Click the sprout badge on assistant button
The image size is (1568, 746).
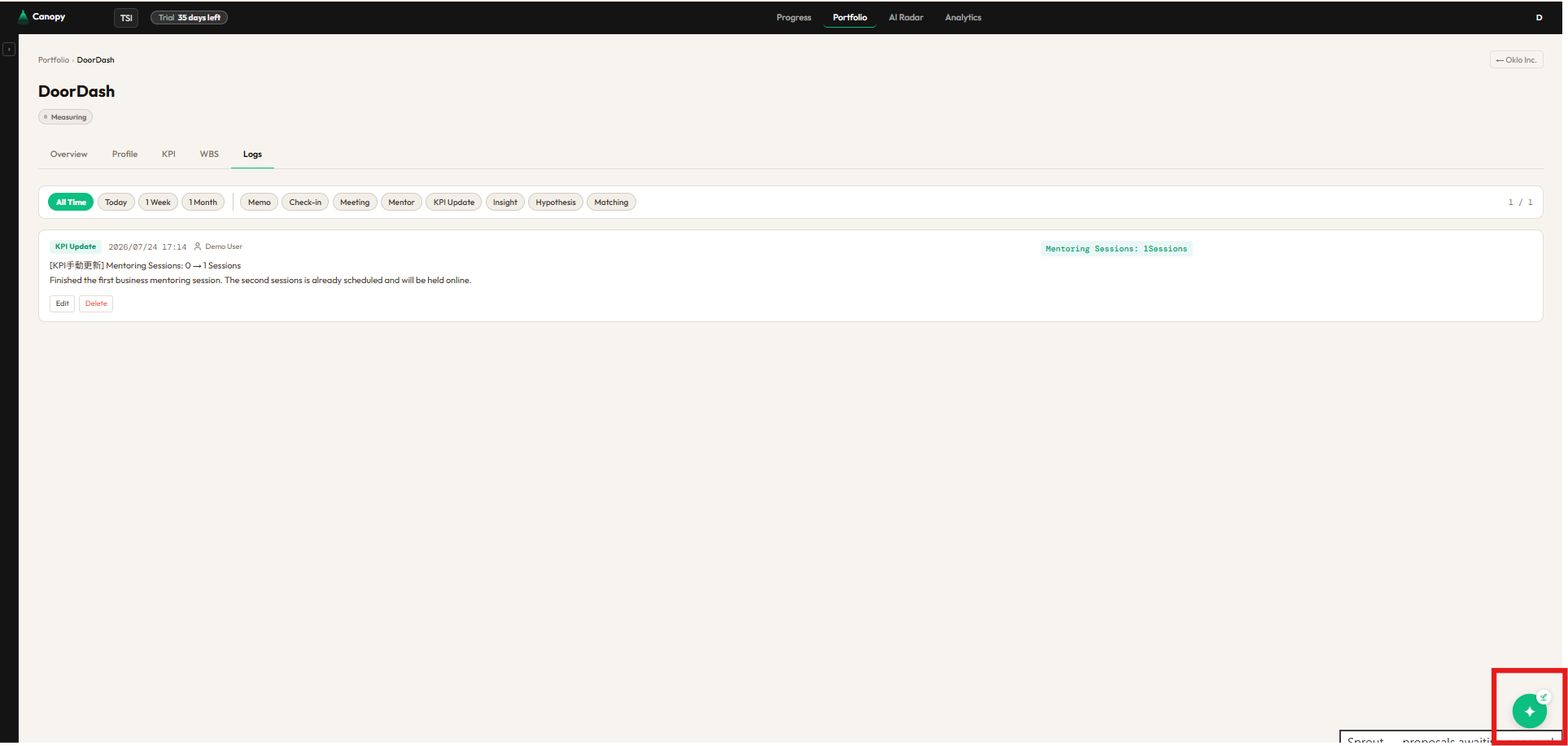pos(1544,697)
